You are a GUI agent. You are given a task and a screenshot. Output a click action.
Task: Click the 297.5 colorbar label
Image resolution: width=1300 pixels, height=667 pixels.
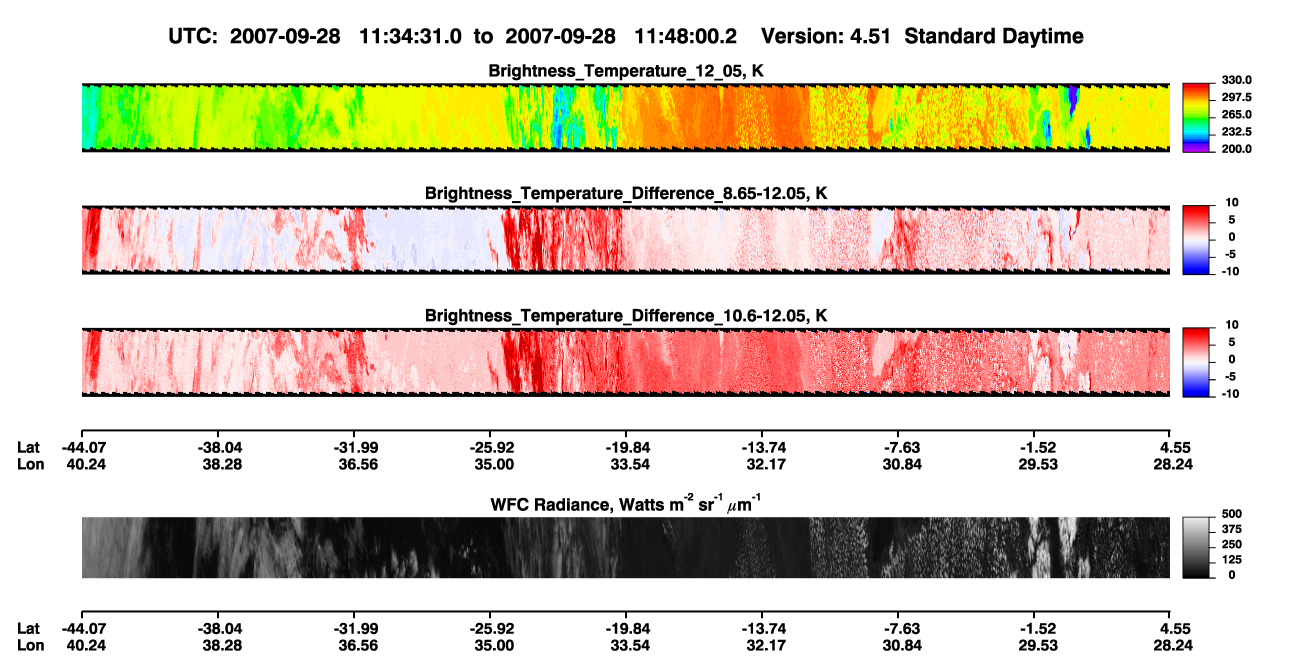tap(1237, 98)
